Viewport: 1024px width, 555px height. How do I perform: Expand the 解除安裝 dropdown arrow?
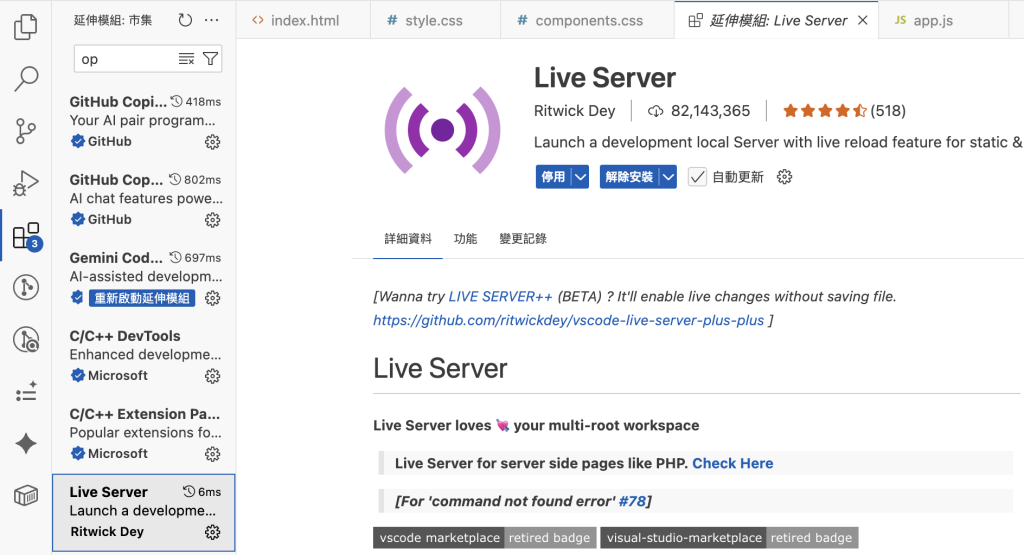[x=668, y=177]
